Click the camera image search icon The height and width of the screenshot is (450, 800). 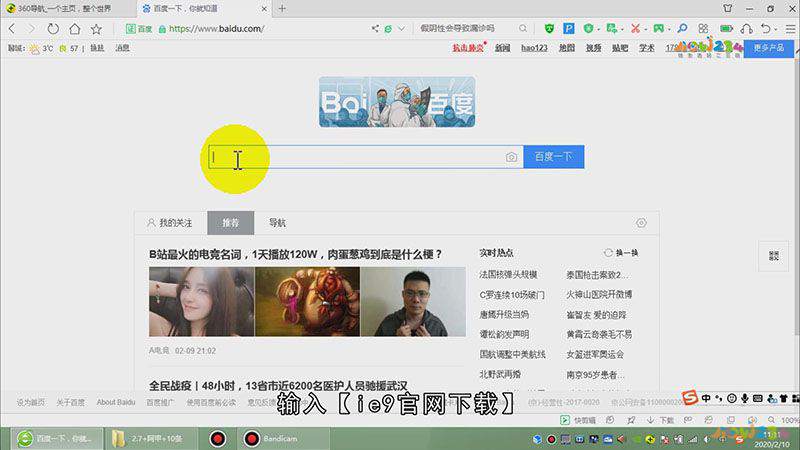click(x=511, y=157)
